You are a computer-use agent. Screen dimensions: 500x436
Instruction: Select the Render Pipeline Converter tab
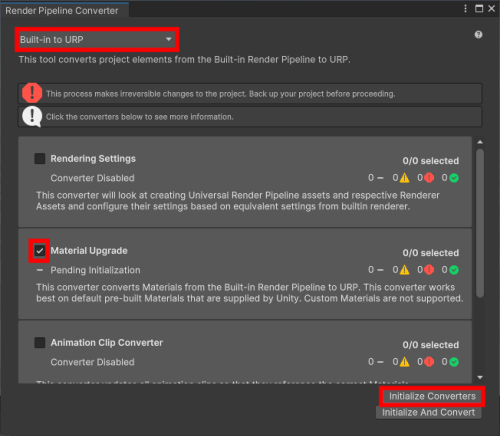[x=62, y=11]
